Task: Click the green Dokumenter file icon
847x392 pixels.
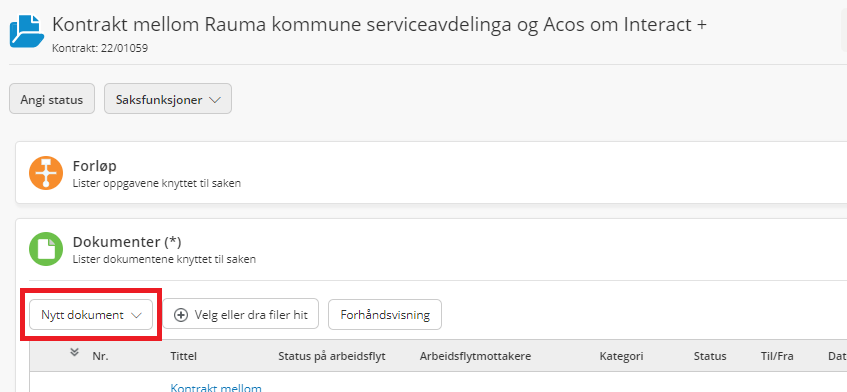Action: coord(45,249)
